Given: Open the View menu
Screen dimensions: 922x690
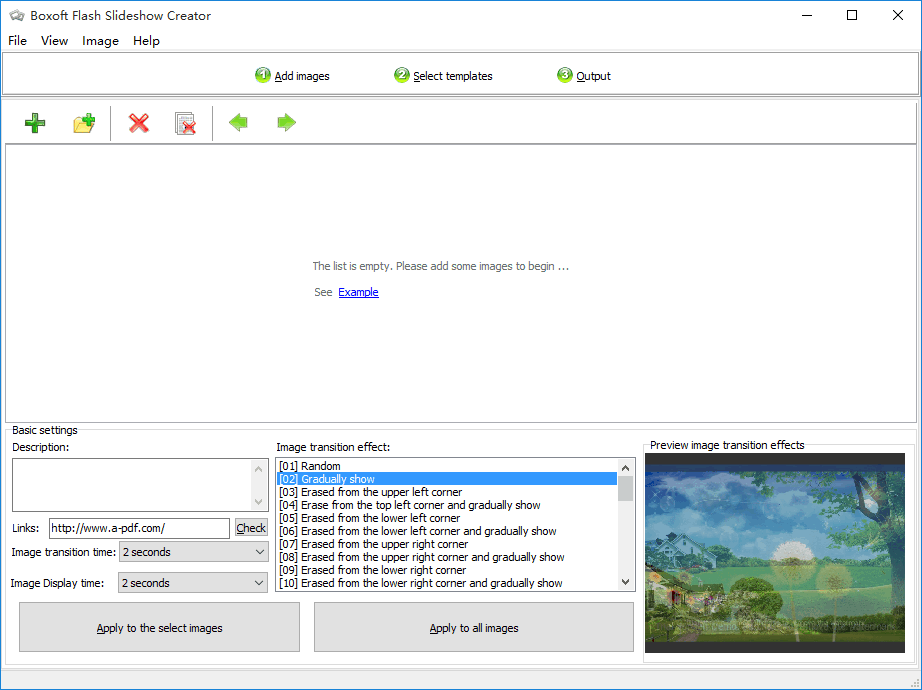Looking at the screenshot, I should [x=55, y=41].
